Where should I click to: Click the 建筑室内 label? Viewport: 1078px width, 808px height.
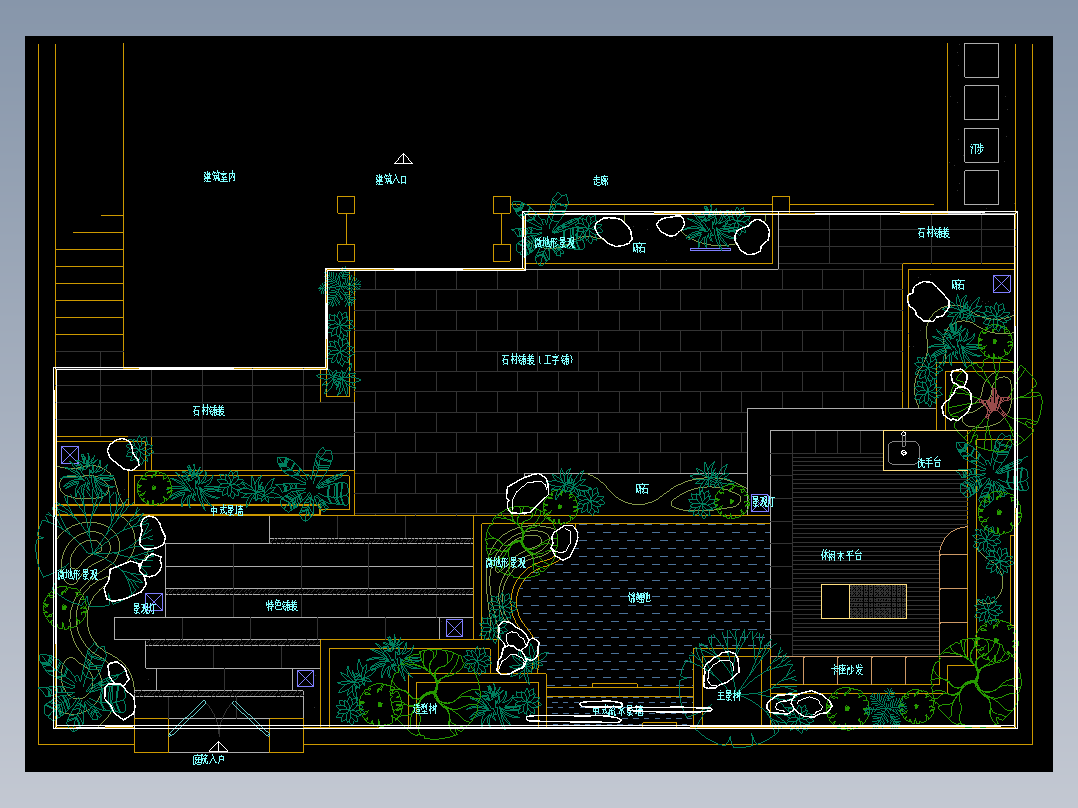point(219,177)
